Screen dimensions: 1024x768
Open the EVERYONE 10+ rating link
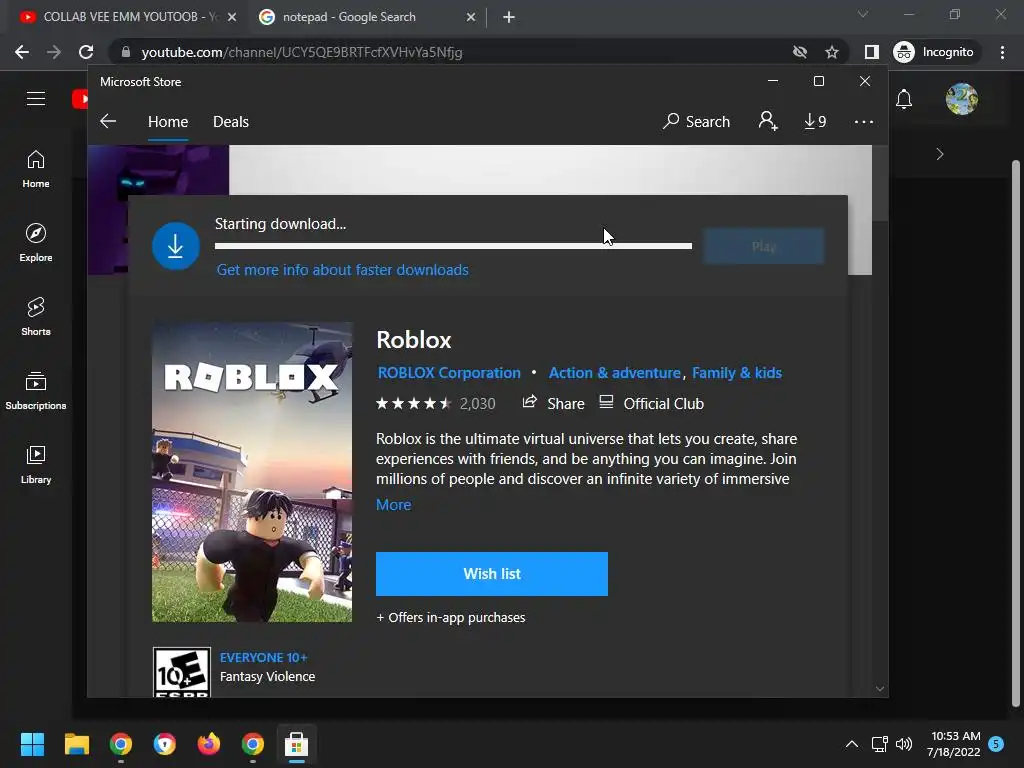[x=263, y=658]
